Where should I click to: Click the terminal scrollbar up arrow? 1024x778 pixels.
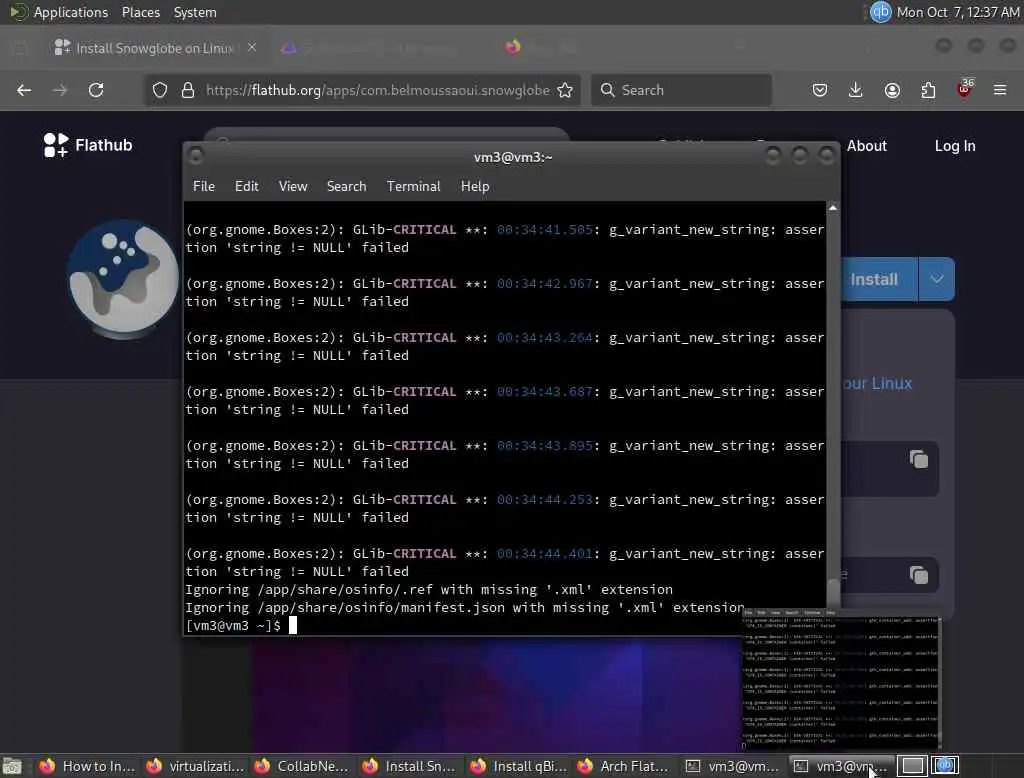[833, 208]
